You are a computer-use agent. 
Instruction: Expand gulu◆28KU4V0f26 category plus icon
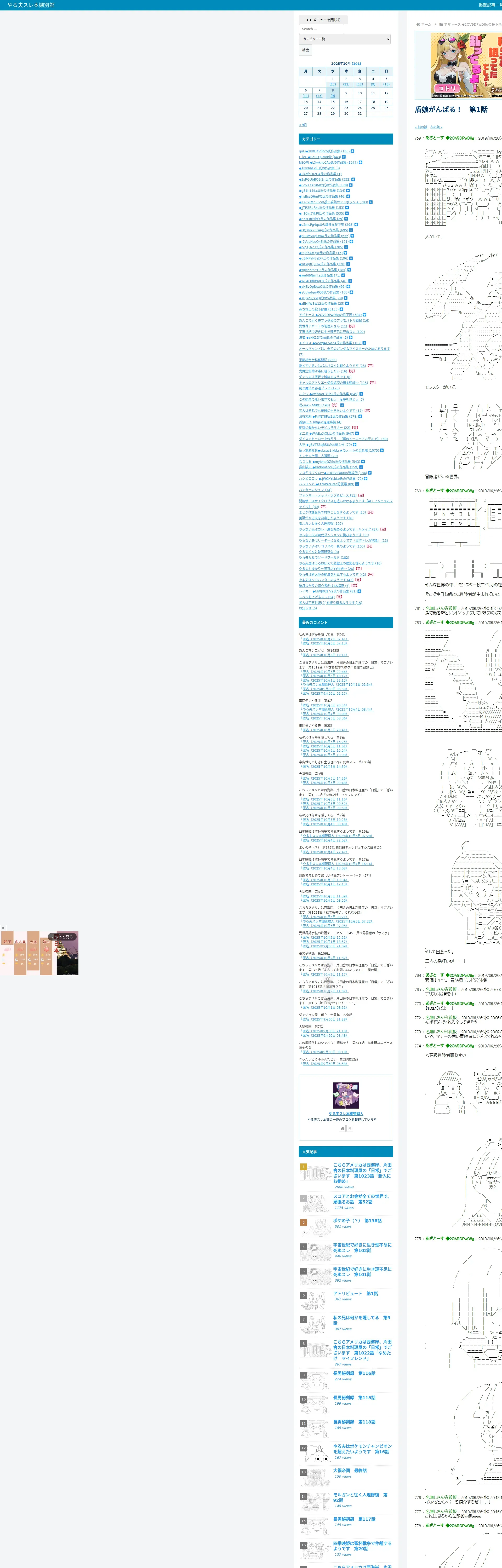click(x=352, y=151)
